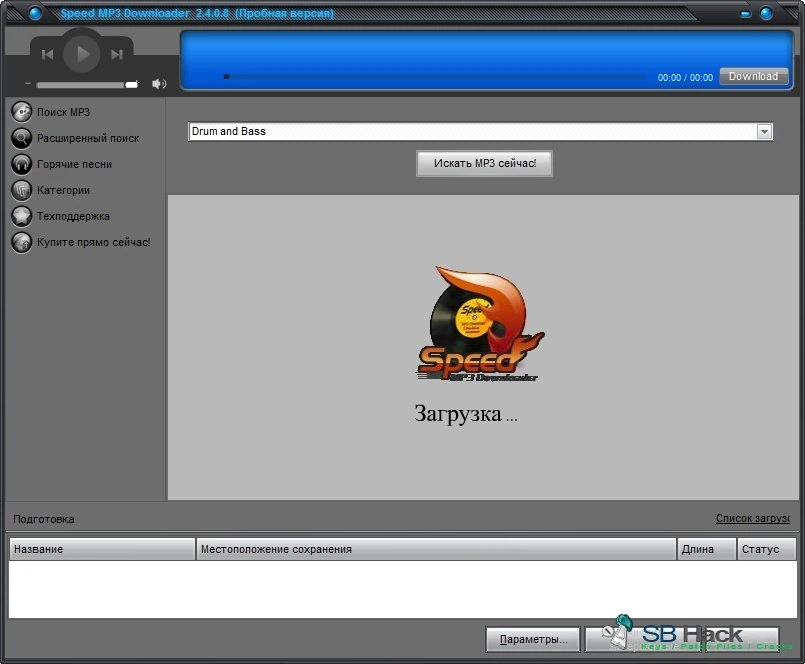Viewport: 805px width, 664px height.
Task: Click Искать MP3 сейчас! button
Action: (x=484, y=163)
